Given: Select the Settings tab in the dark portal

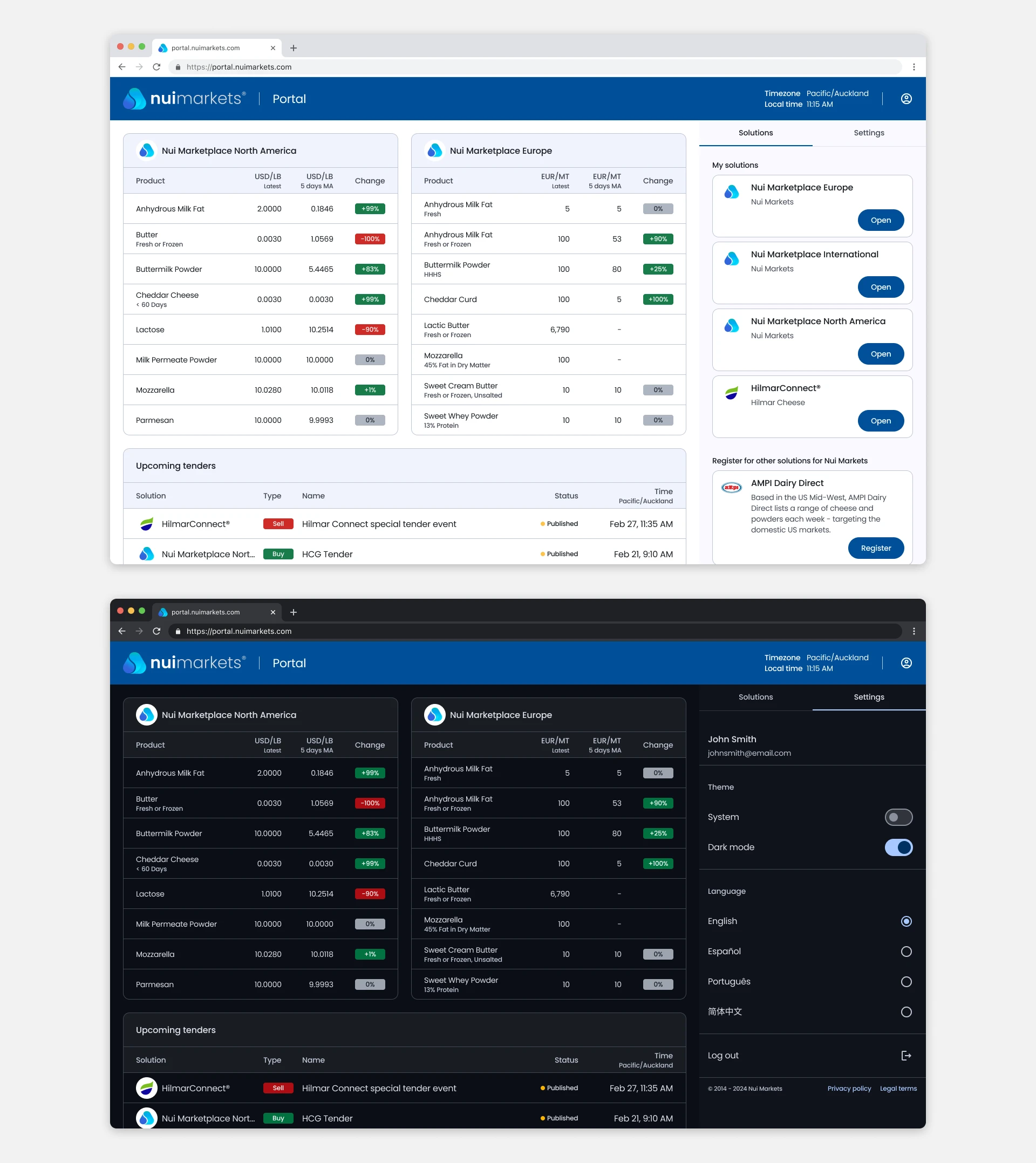Looking at the screenshot, I should pos(869,697).
